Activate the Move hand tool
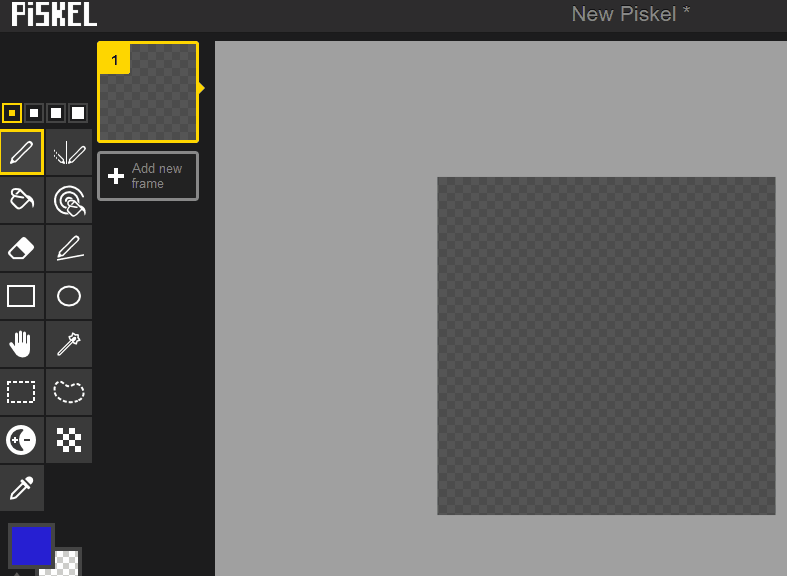This screenshot has height=576, width=787. click(x=22, y=344)
